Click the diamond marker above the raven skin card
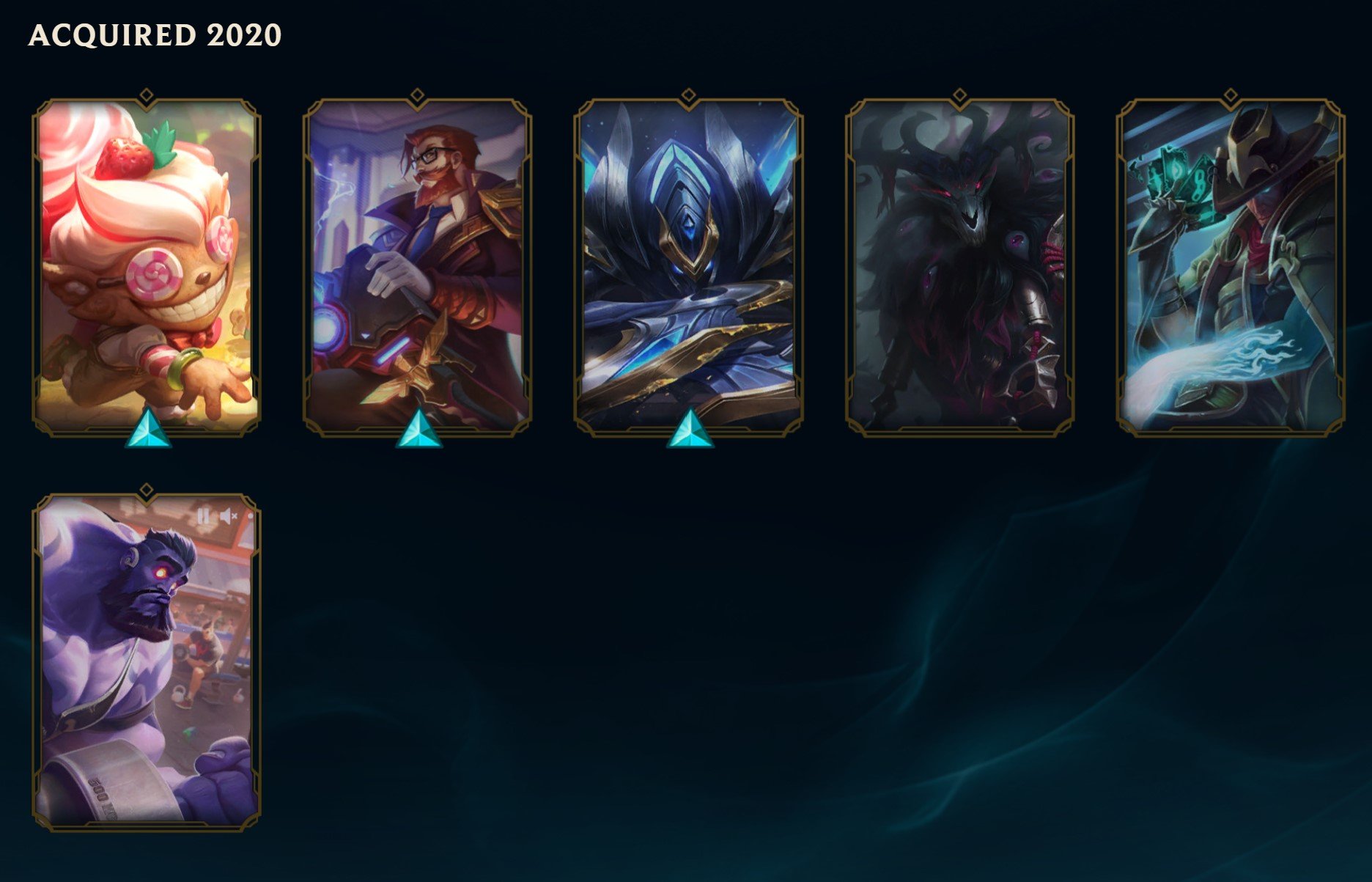 959,95
